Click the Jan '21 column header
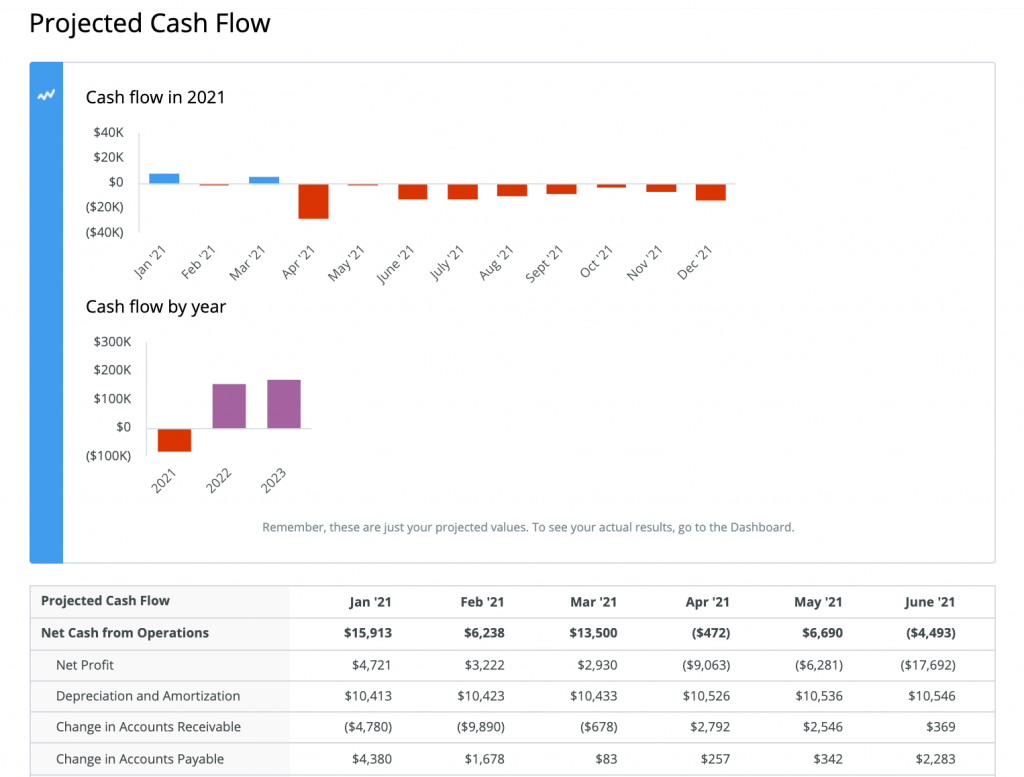 pos(371,602)
